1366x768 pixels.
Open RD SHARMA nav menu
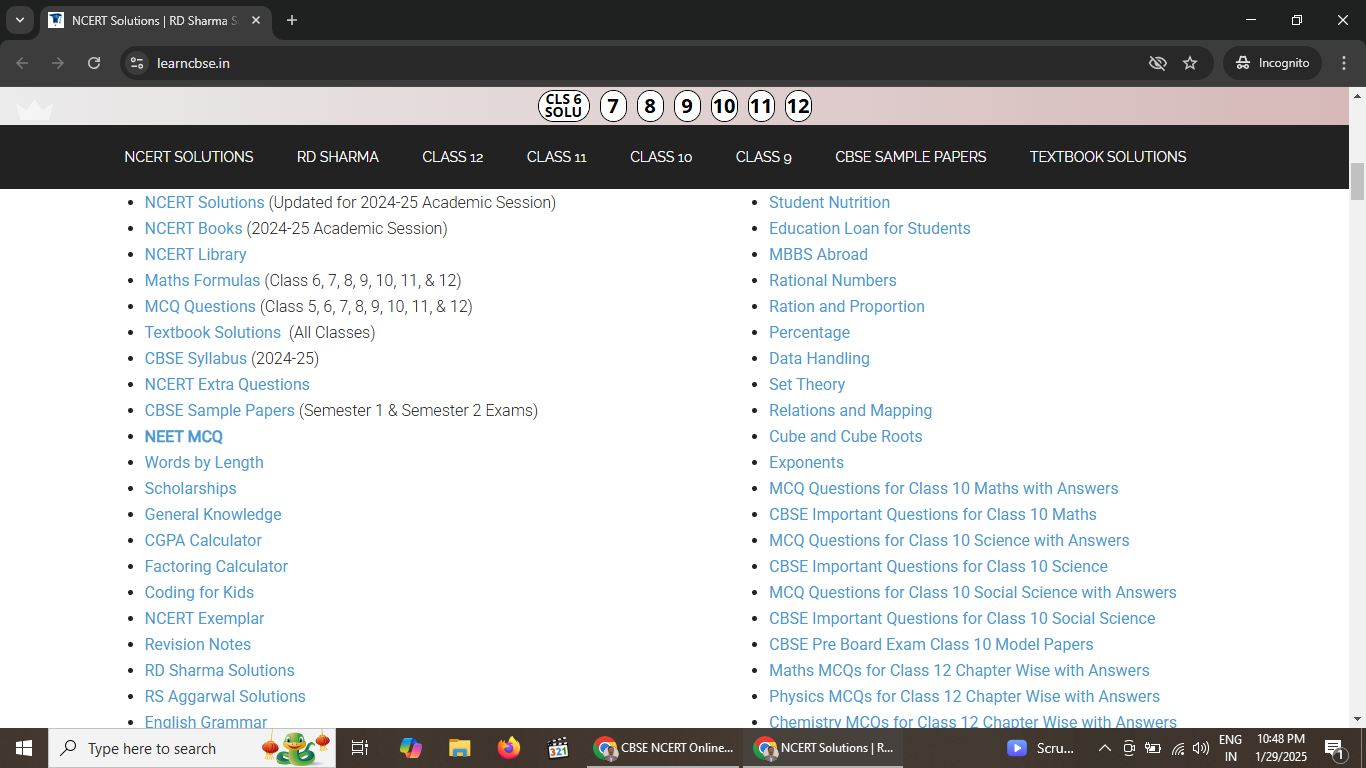(338, 157)
